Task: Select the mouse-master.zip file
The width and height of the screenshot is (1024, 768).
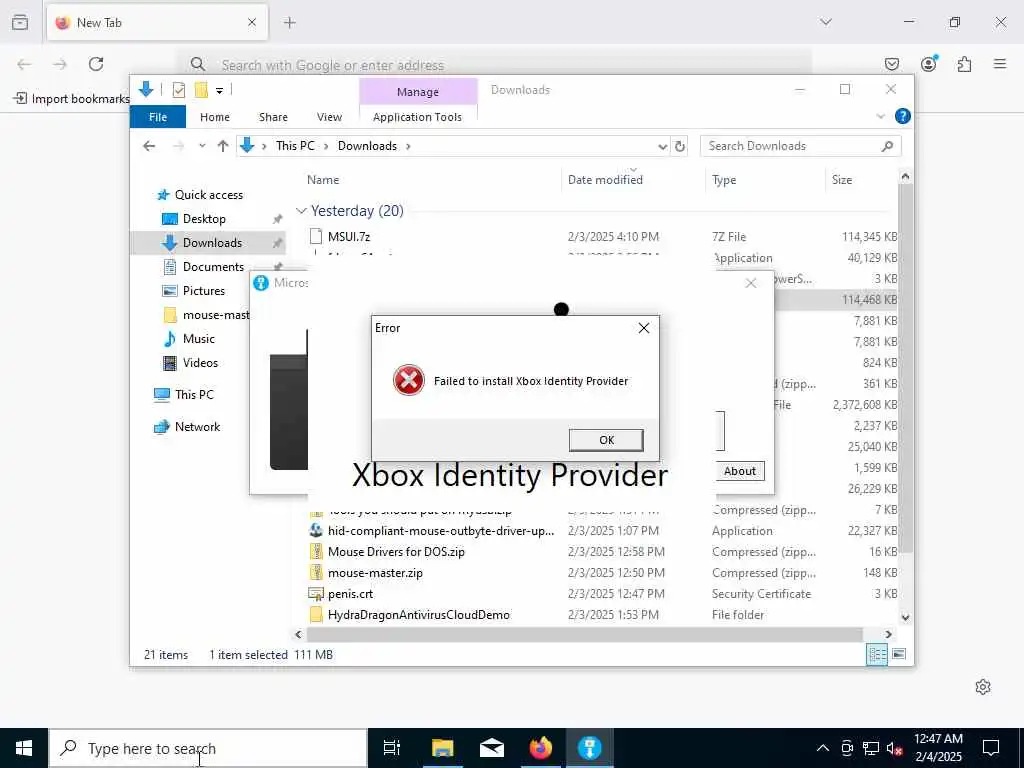Action: [375, 573]
